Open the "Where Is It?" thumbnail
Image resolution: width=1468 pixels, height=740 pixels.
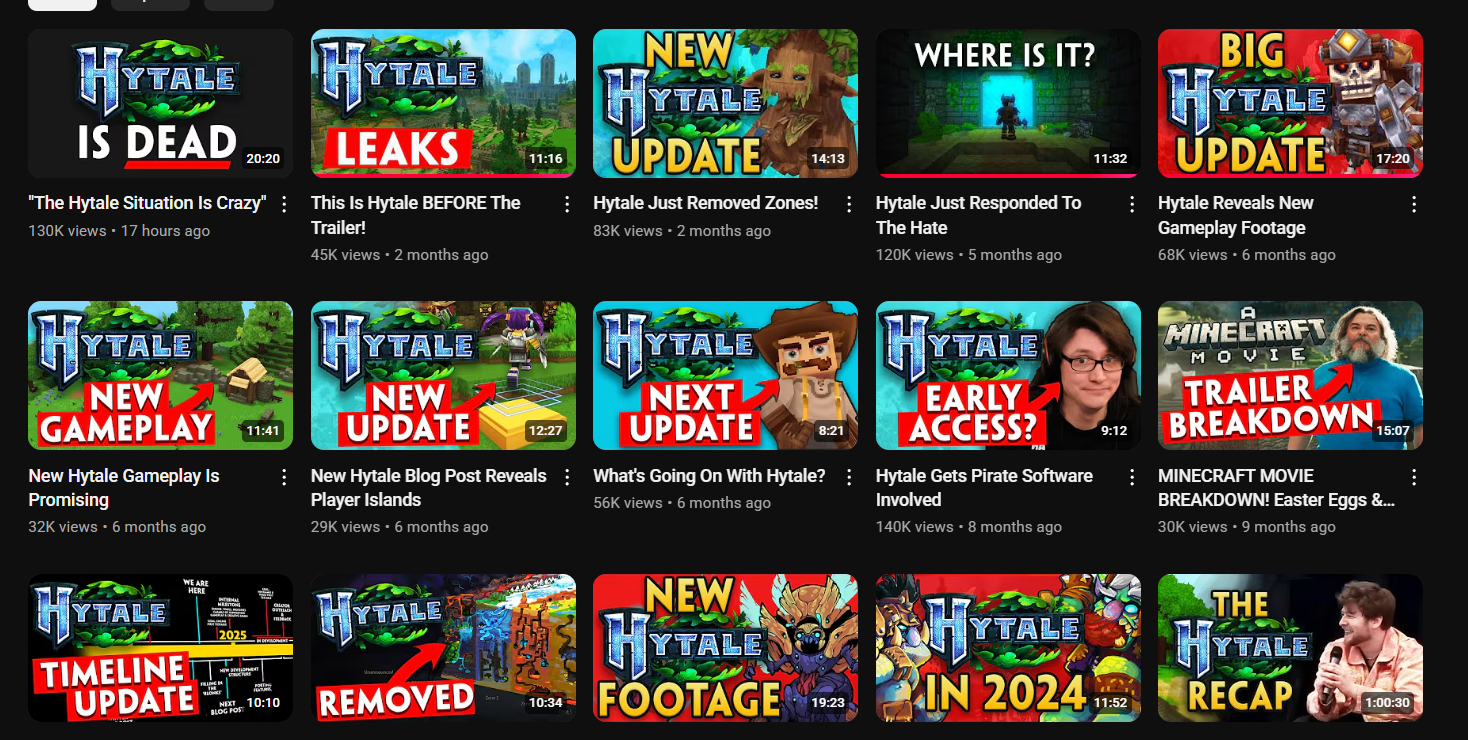coord(1008,103)
